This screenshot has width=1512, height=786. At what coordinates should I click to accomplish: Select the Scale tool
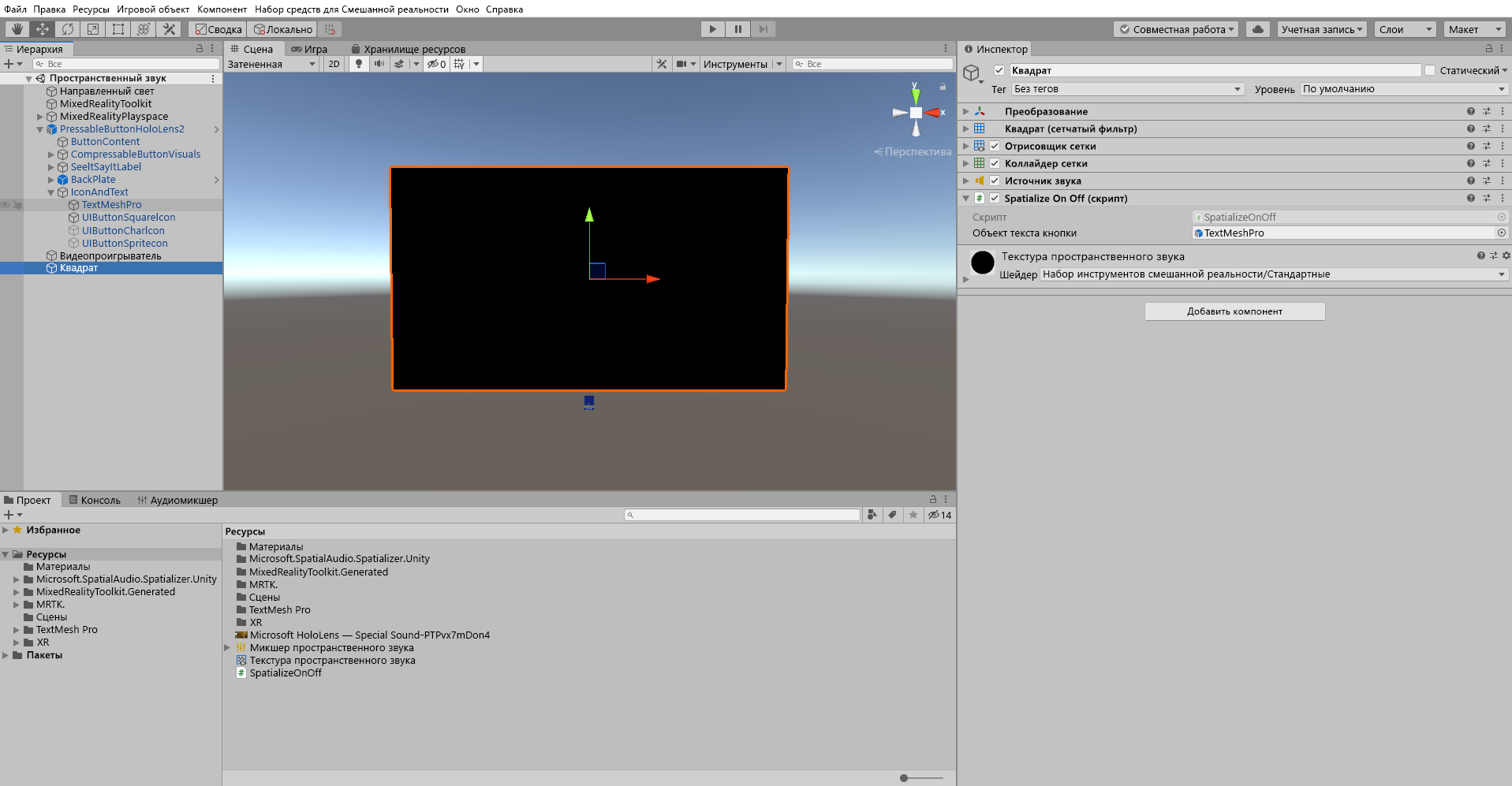point(93,29)
